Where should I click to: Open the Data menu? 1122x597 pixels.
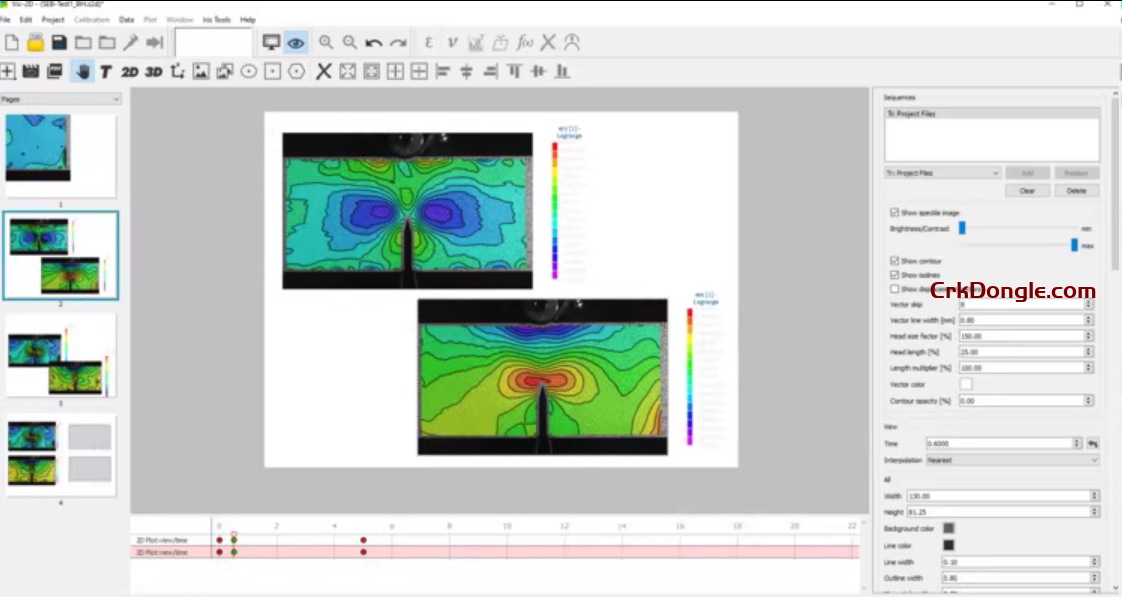coord(126,19)
